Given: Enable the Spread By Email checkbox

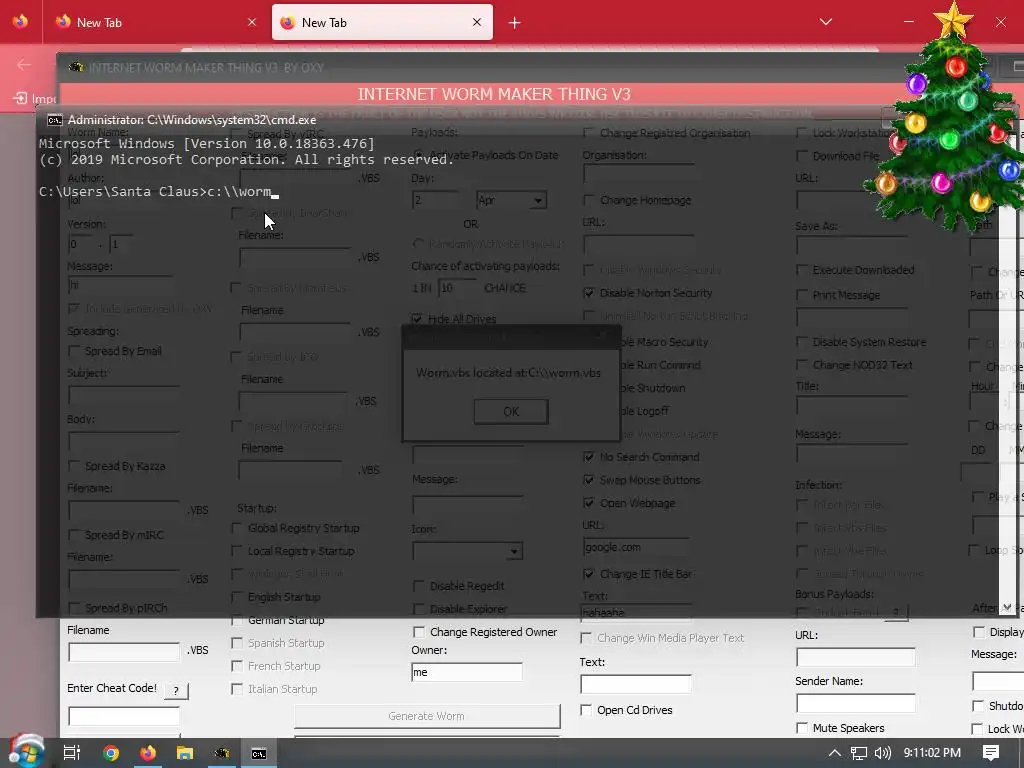Looking at the screenshot, I should (x=74, y=351).
